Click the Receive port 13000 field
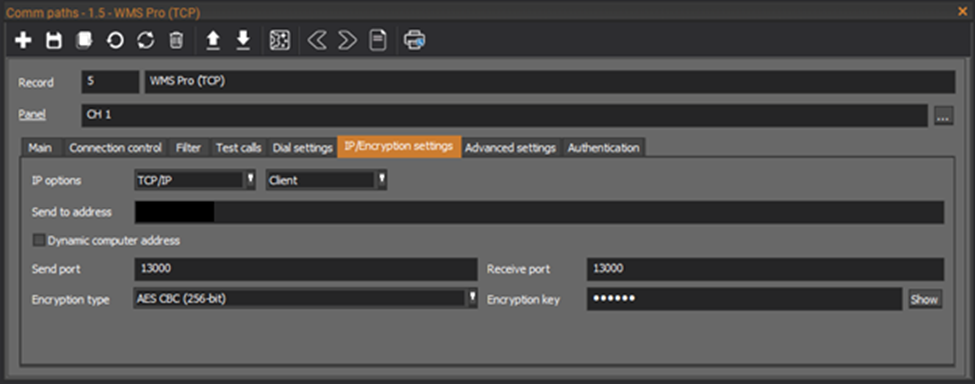Image resolution: width=975 pixels, height=384 pixels. [x=765, y=269]
